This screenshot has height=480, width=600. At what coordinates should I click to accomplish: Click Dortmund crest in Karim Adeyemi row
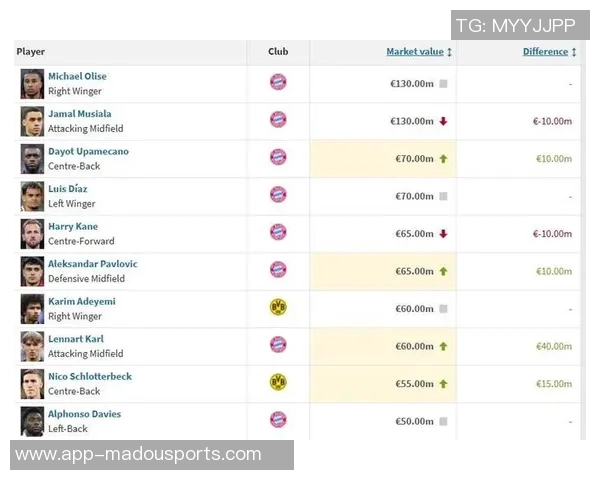[x=278, y=308]
